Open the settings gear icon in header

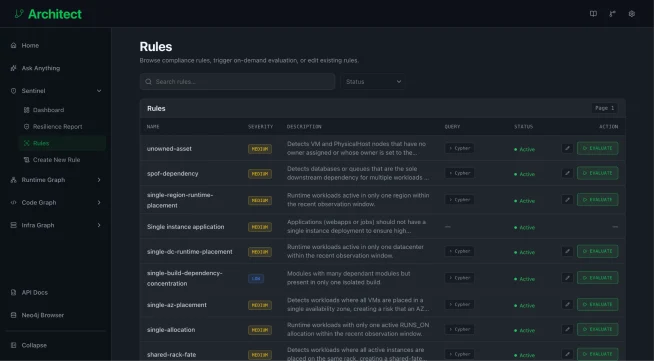pyautogui.click(x=632, y=14)
